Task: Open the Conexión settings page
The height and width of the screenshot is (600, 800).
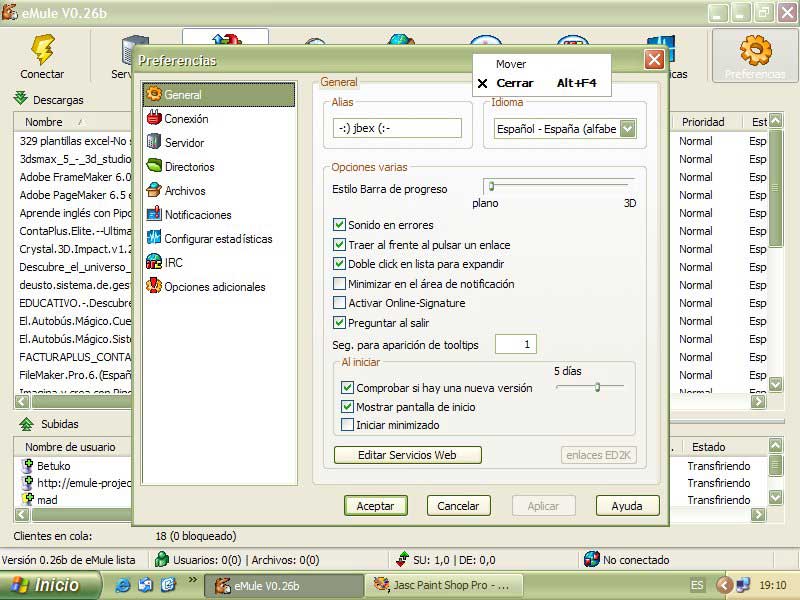Action: pos(186,118)
